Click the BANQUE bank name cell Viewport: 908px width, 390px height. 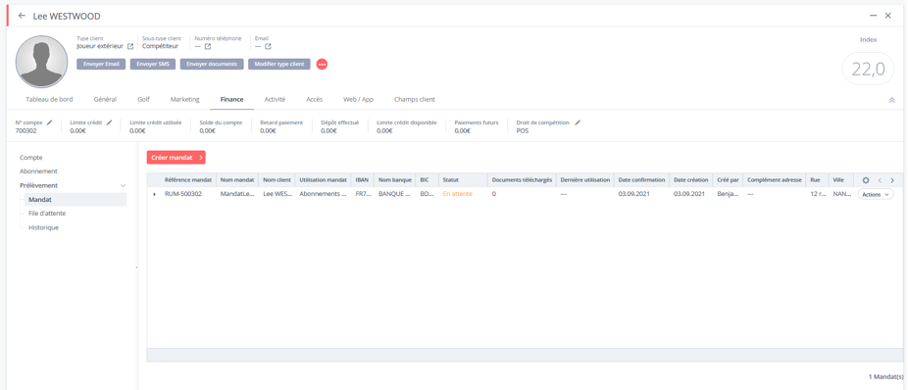click(x=394, y=194)
